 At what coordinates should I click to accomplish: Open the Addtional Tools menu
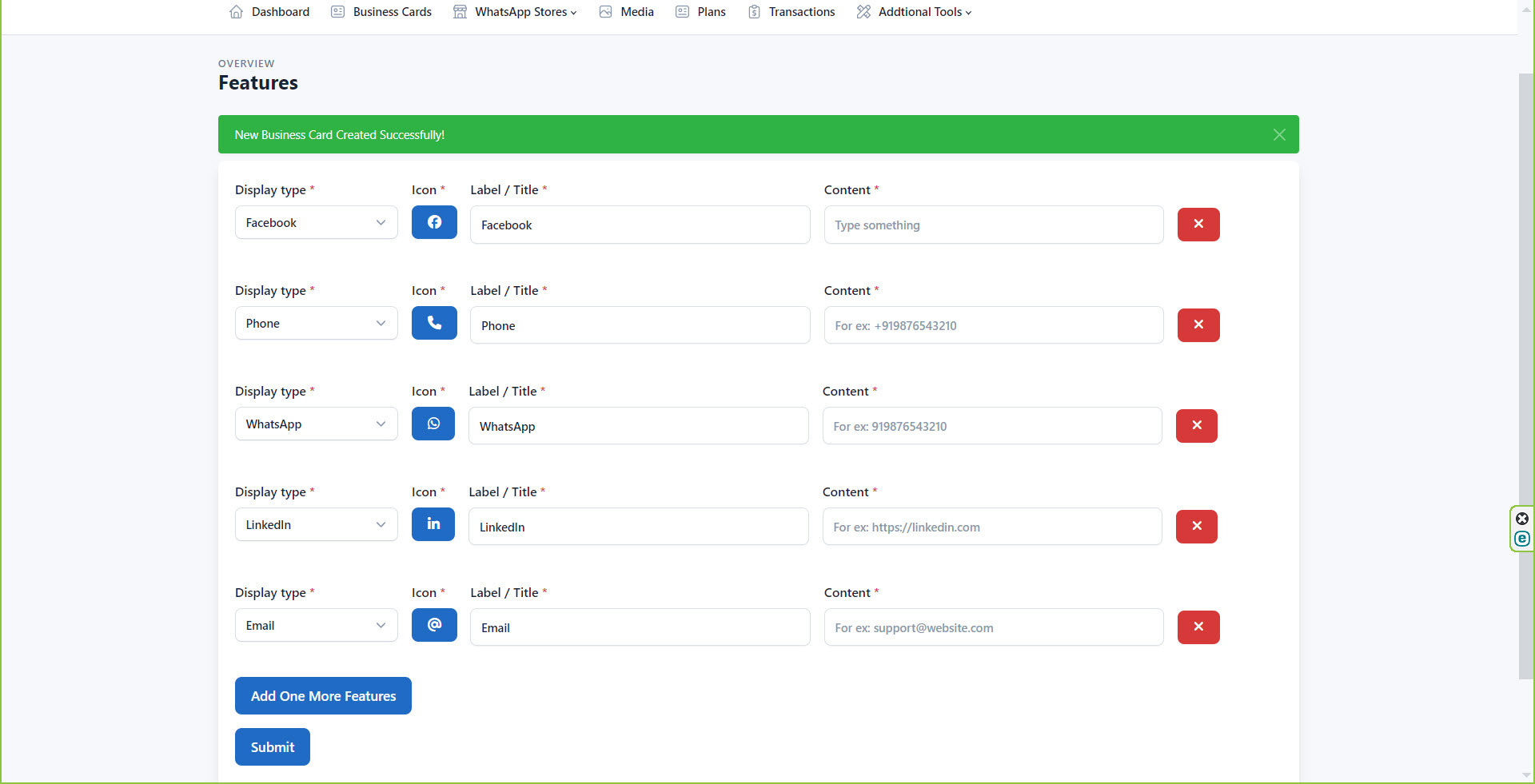point(914,12)
